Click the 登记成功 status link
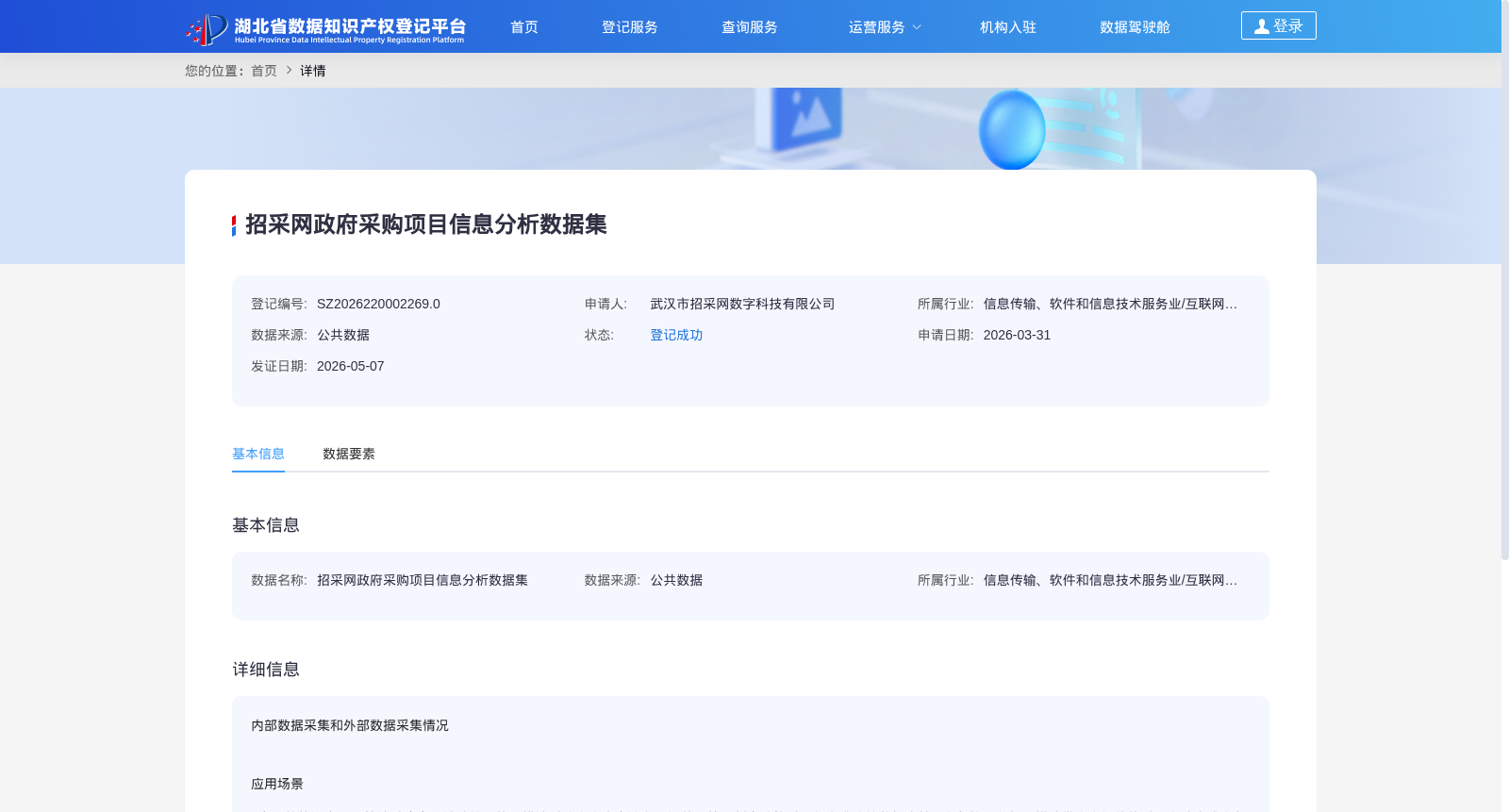The height and width of the screenshot is (812, 1509). (x=676, y=335)
